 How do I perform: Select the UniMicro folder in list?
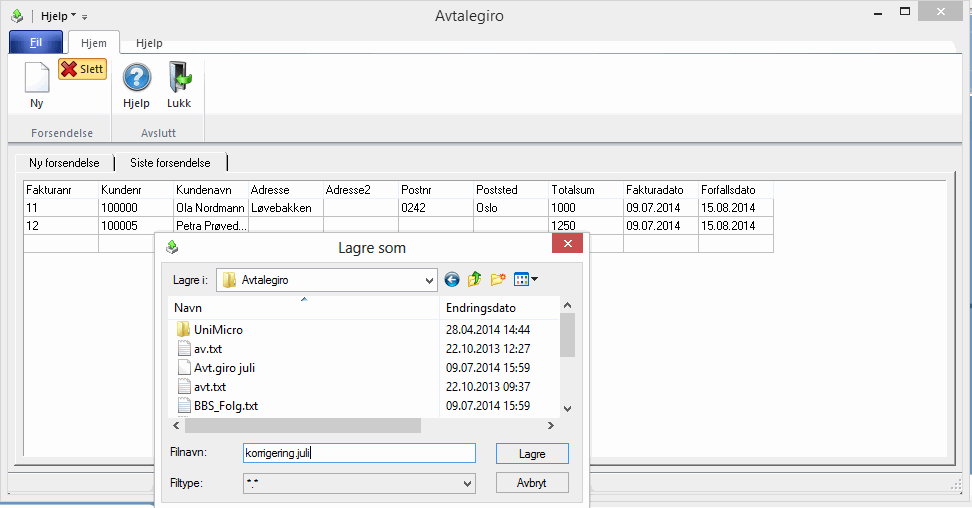217,330
